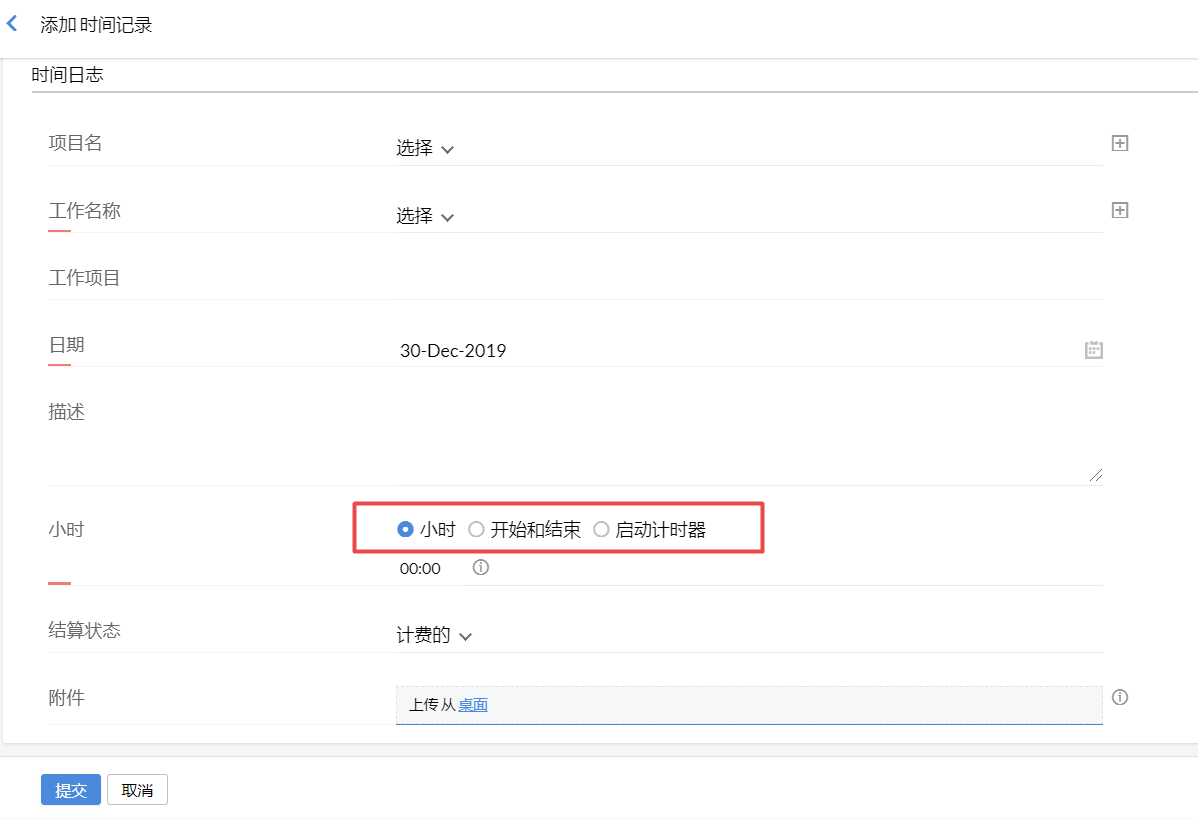The width and height of the screenshot is (1198, 820).
Task: Click the info icon beside 00:00 hours
Action: pos(480,568)
